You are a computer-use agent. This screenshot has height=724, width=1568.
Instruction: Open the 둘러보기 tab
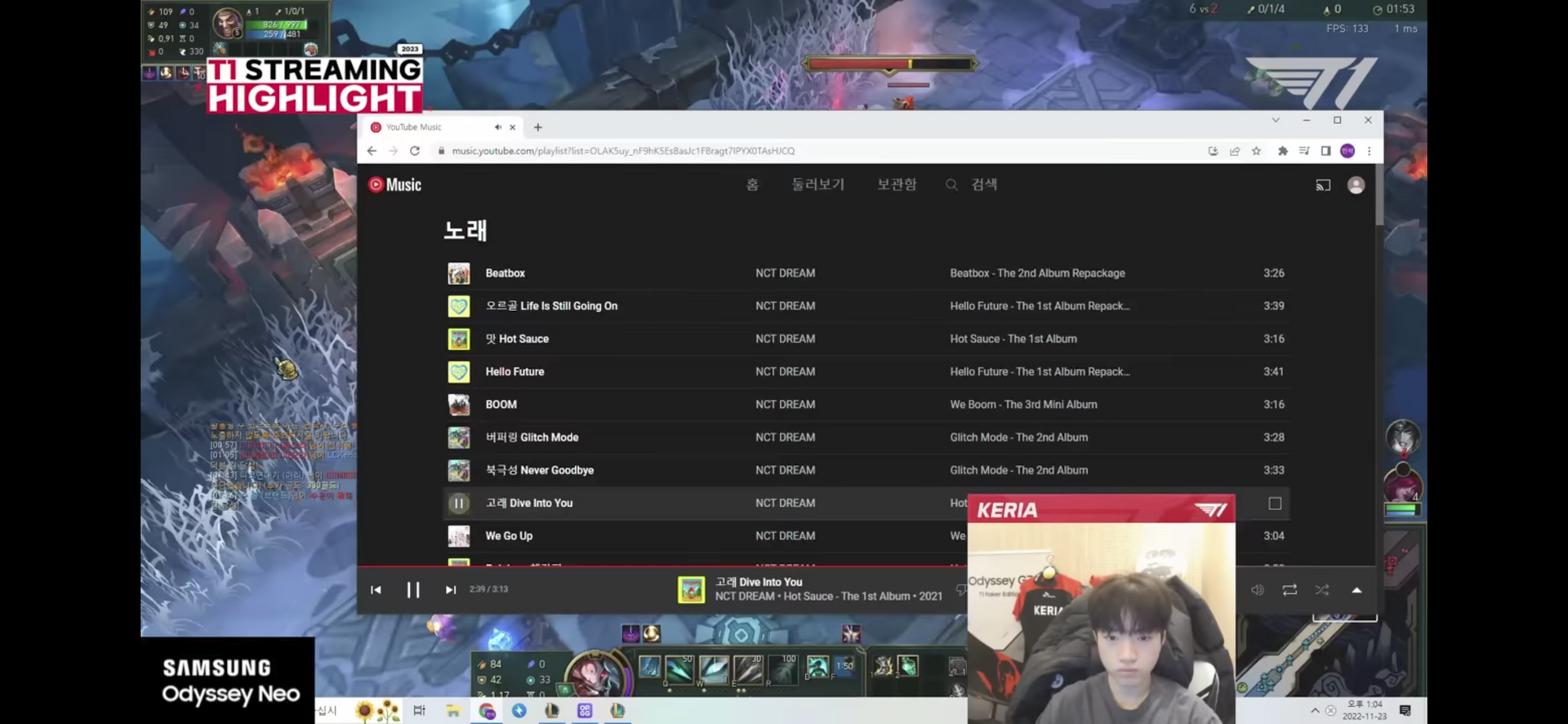(817, 184)
